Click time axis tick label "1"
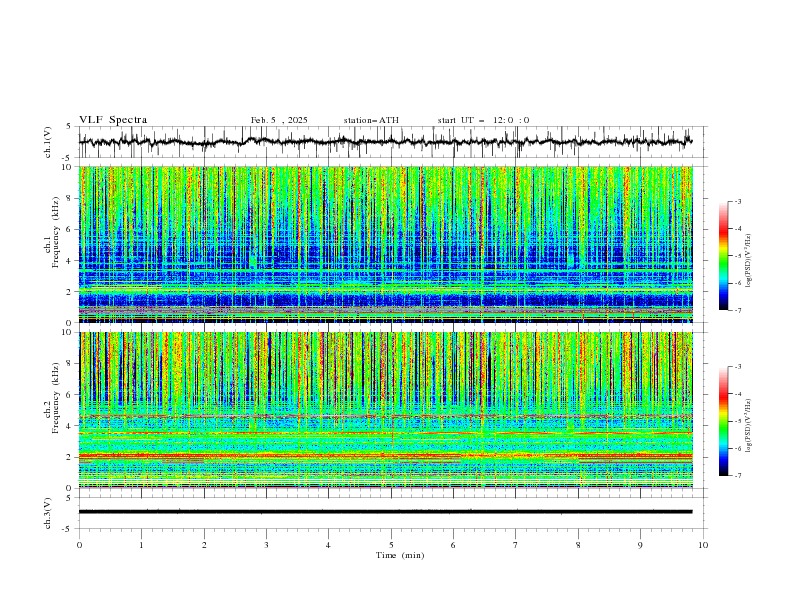792x612 pixels. pyautogui.click(x=141, y=545)
